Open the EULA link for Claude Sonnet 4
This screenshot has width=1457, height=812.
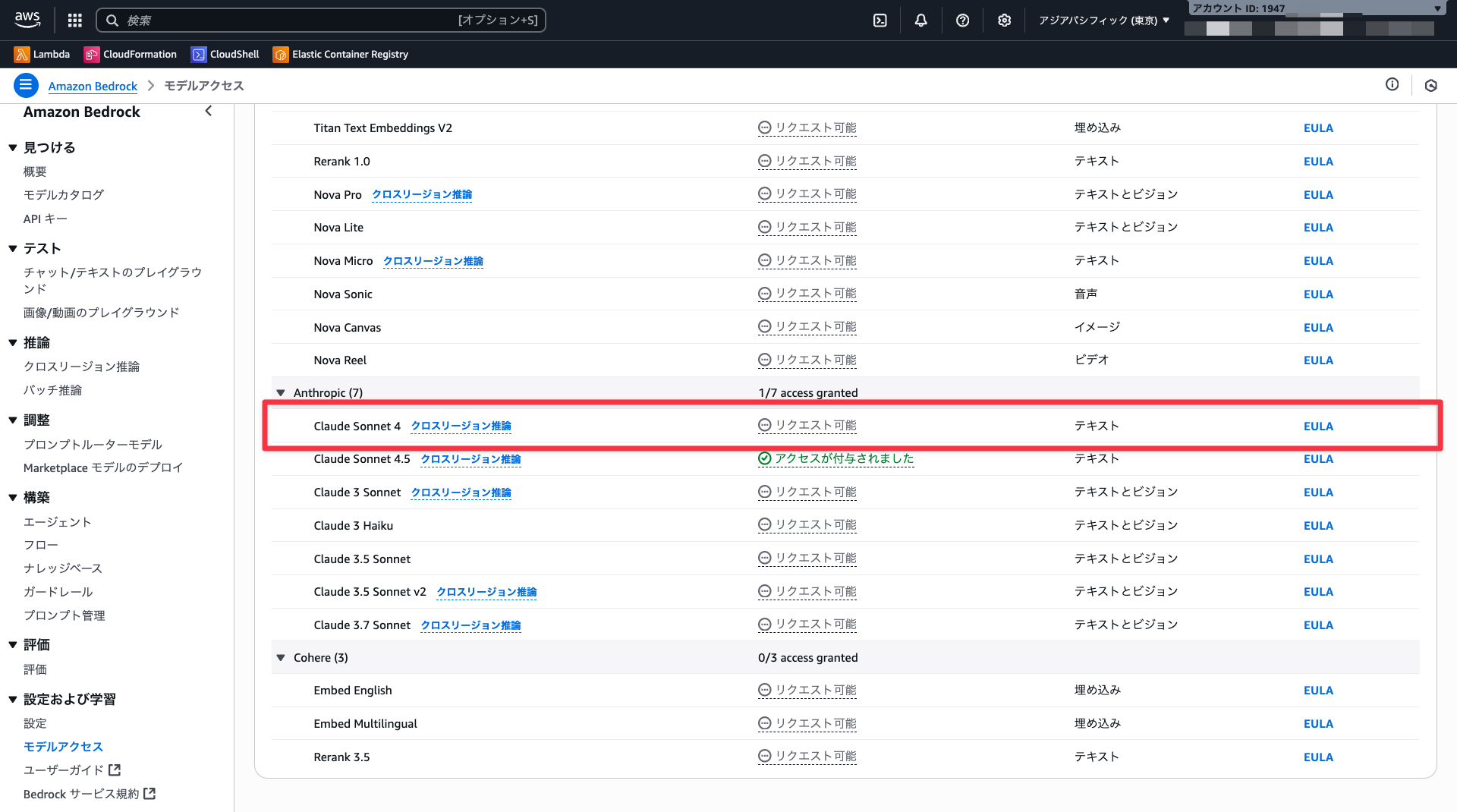(1318, 426)
